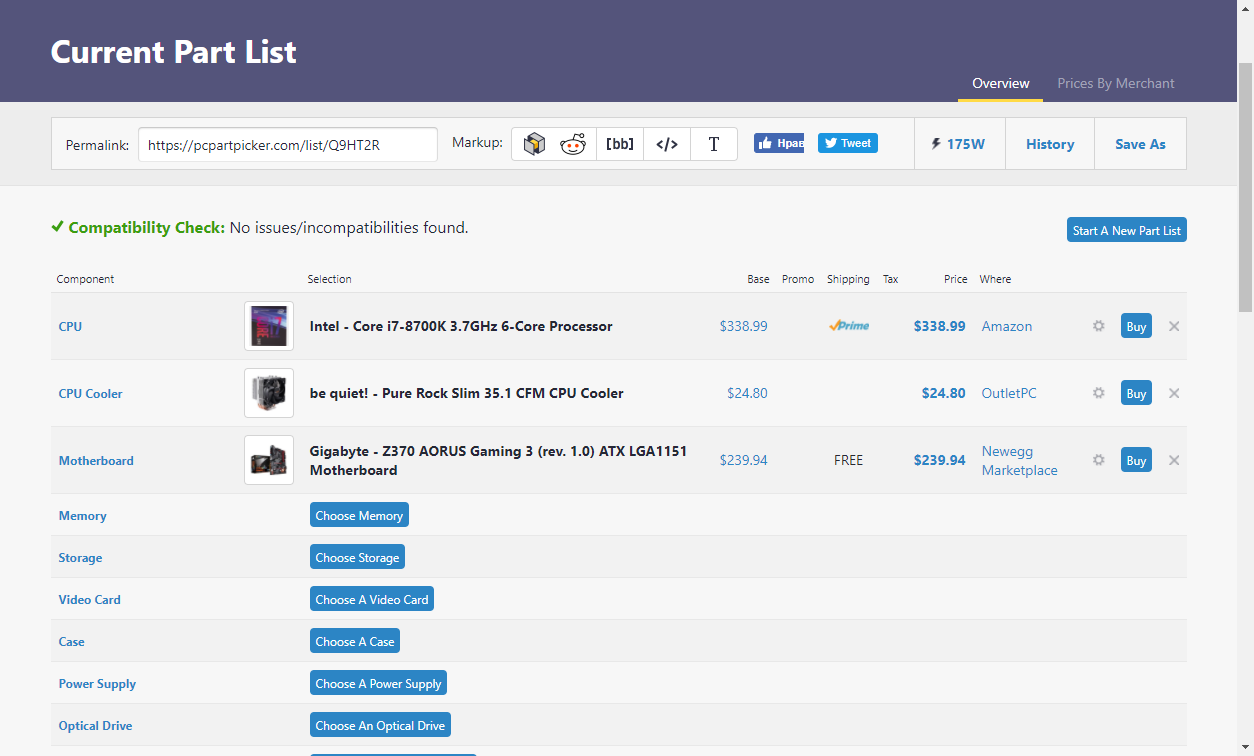Screen dimensions: 1254x756
Task: Buy the Motherboard from Newegg Marketplace
Action: pyautogui.click(x=1136, y=460)
